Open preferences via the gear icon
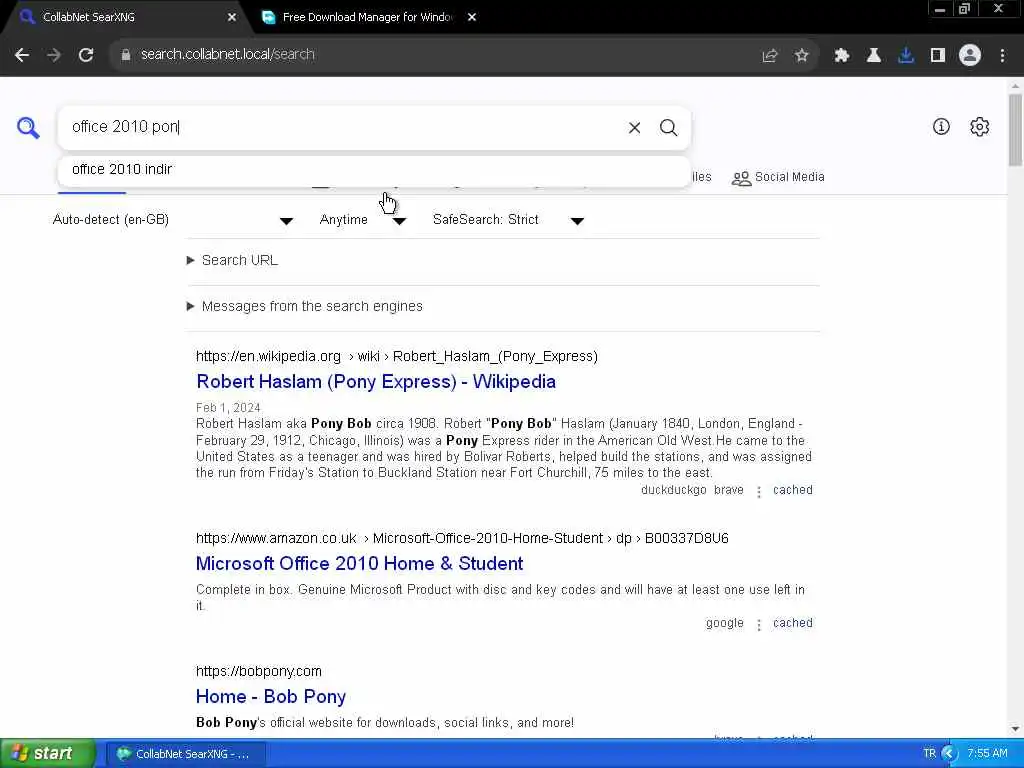This screenshot has height=768, width=1024. click(x=980, y=127)
